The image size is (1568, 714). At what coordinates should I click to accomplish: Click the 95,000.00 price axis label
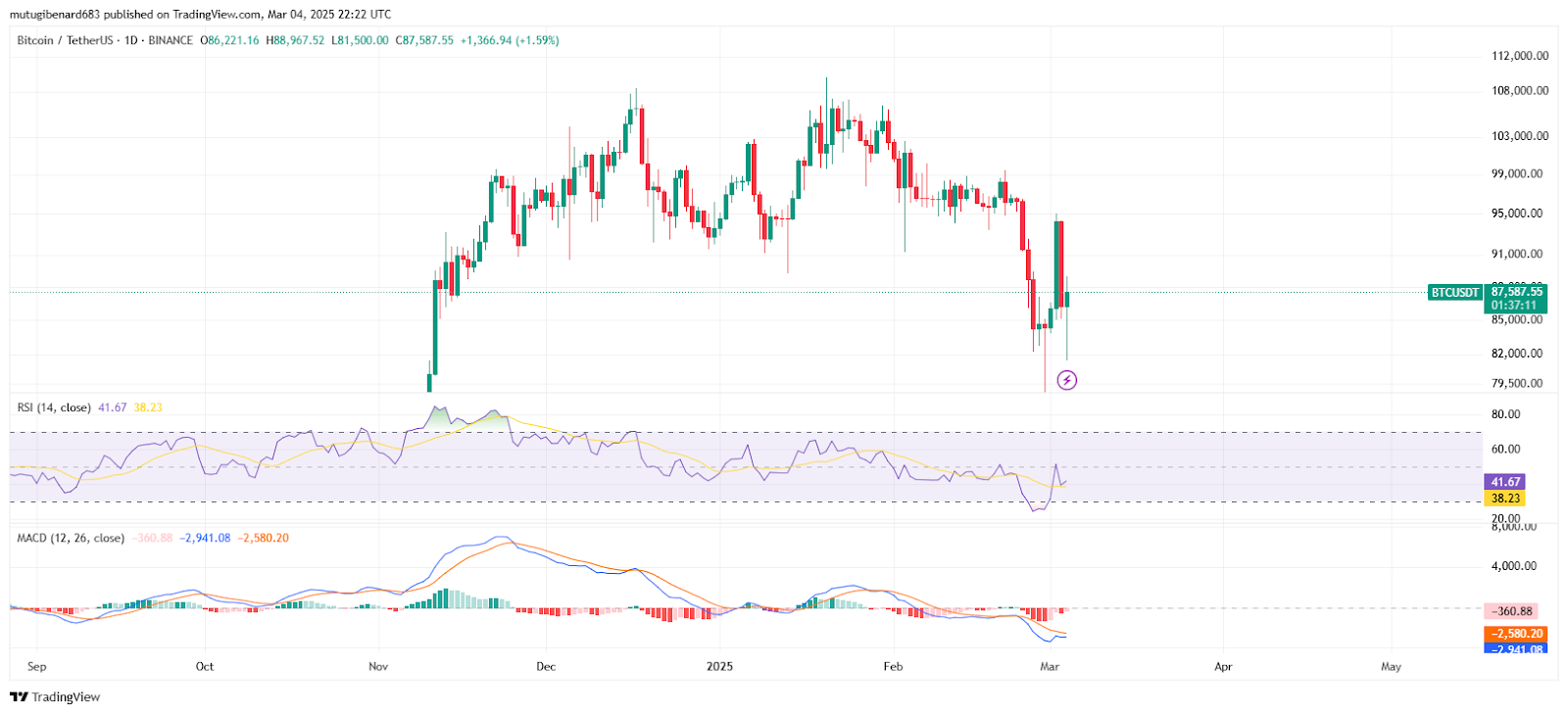point(1517,214)
